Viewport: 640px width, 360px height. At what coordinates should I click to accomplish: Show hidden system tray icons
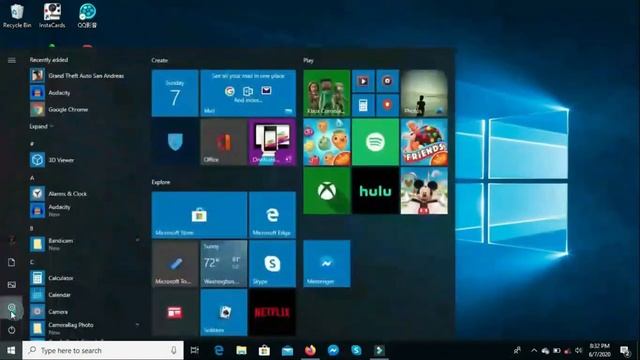point(534,350)
